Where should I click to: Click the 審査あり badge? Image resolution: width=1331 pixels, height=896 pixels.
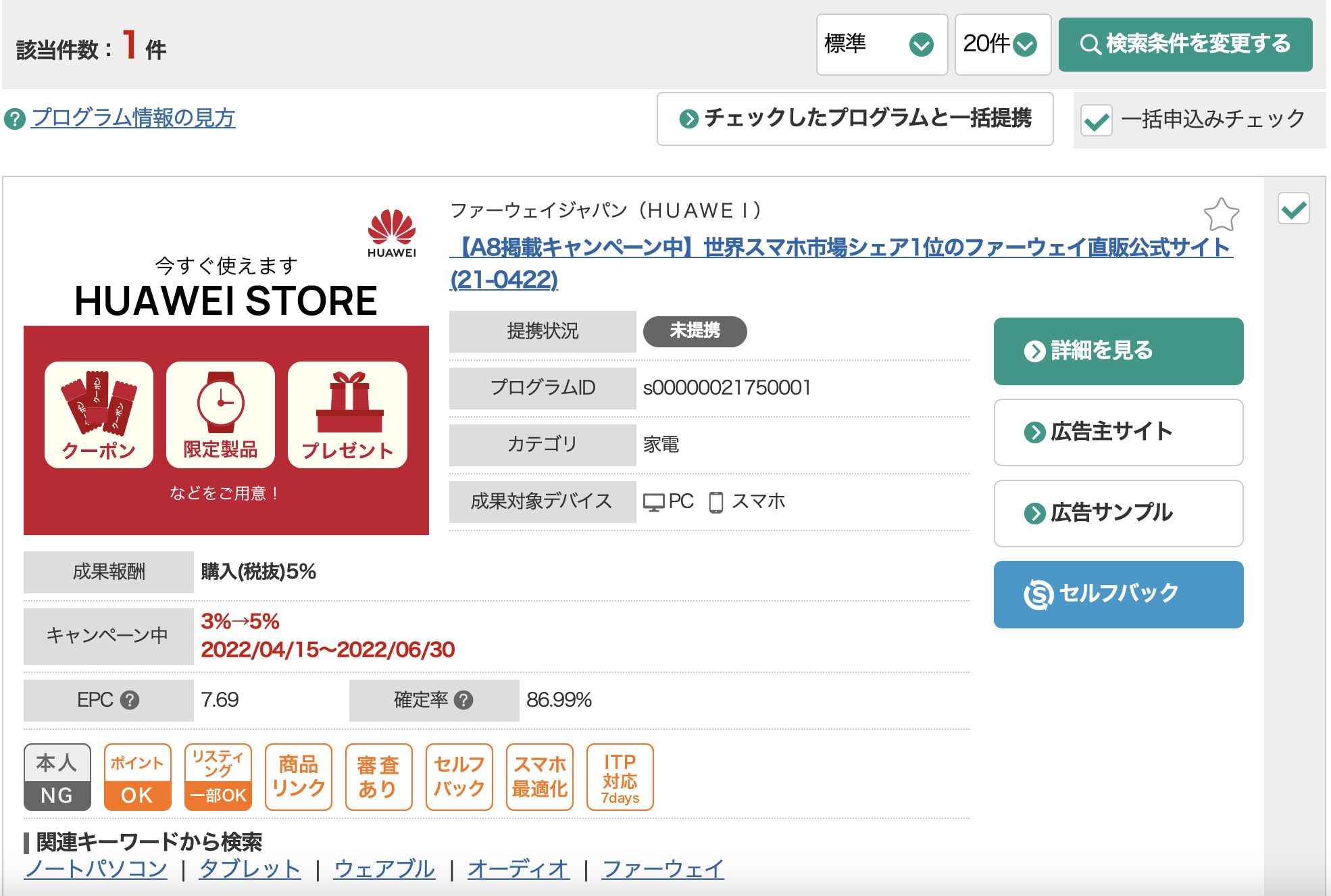[379, 777]
